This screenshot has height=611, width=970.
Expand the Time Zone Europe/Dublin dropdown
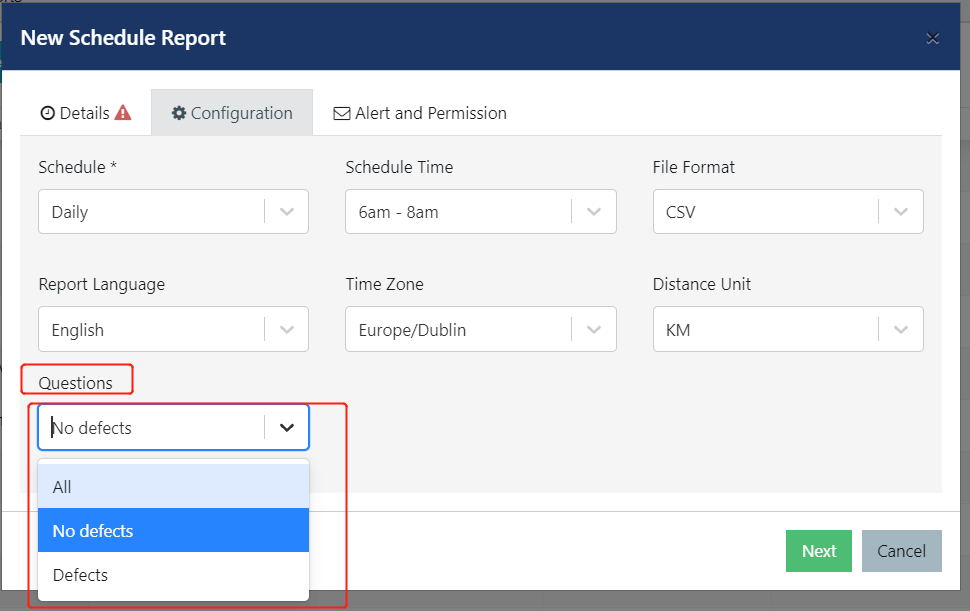click(x=481, y=329)
